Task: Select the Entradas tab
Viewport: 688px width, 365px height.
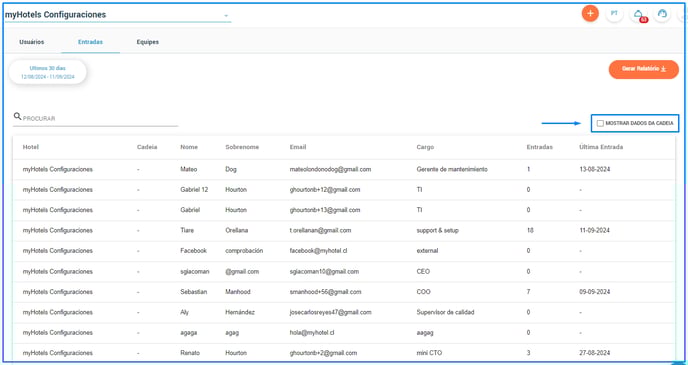Action: (x=90, y=42)
